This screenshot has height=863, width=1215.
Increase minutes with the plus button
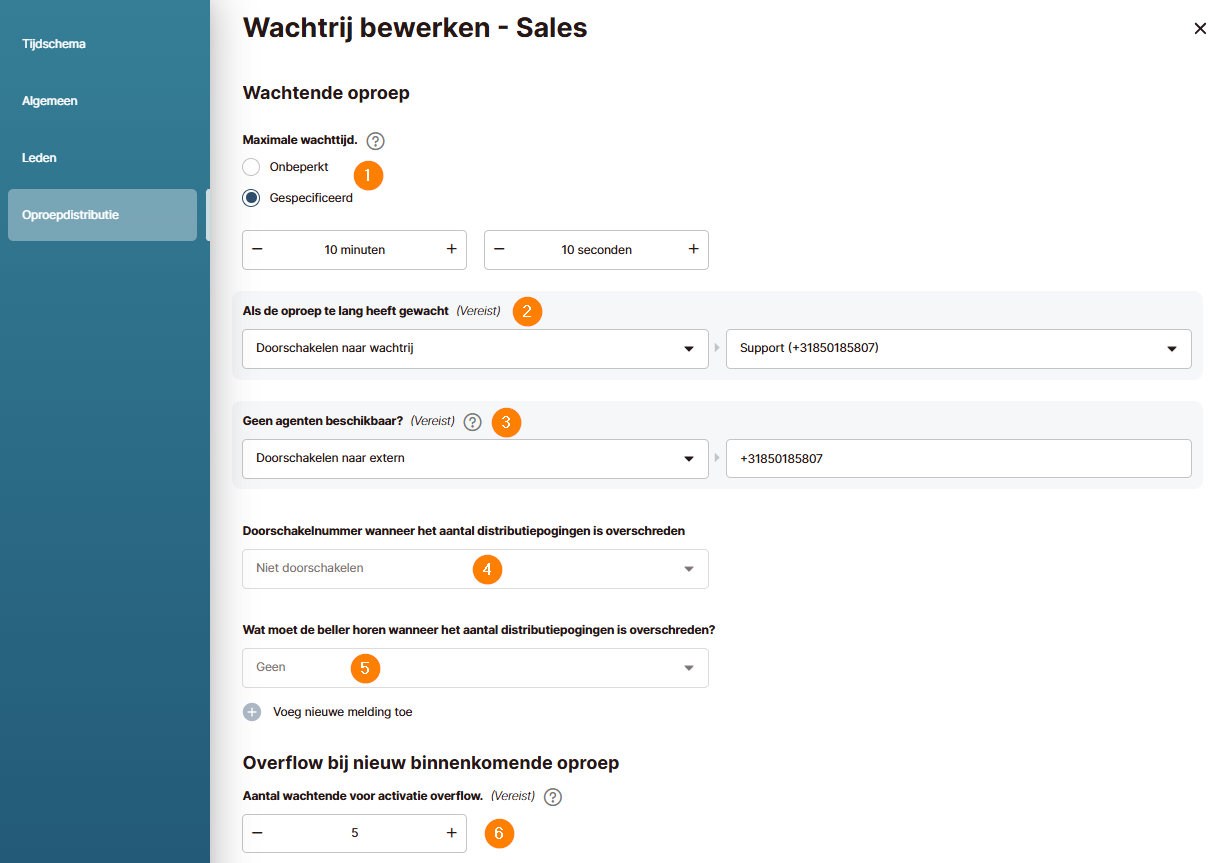451,249
